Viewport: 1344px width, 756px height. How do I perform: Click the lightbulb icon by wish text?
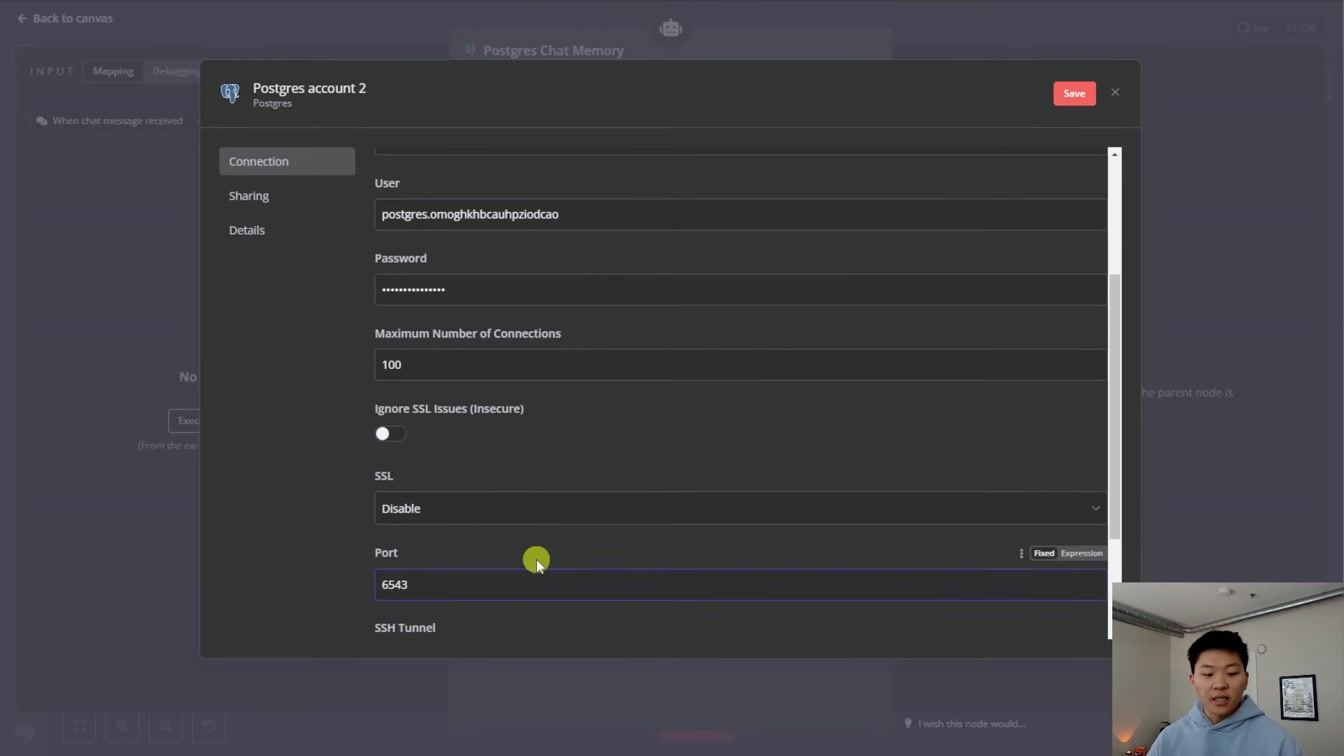tap(908, 723)
